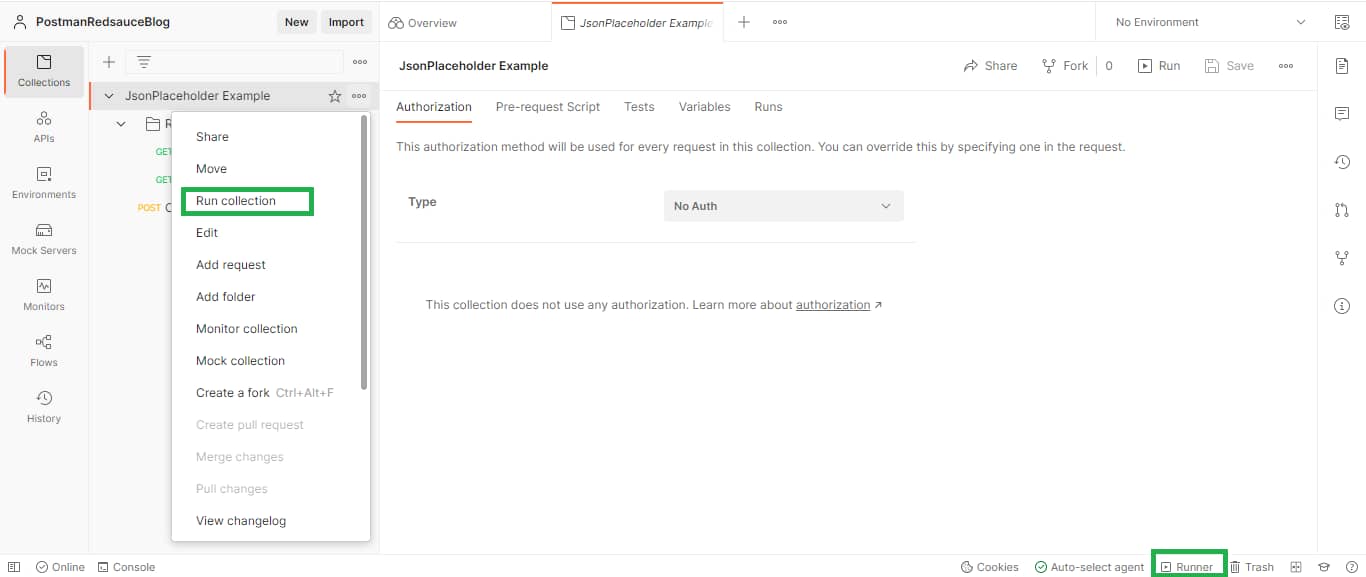The width and height of the screenshot is (1366, 577).
Task: Open the environment quick look icon
Action: (1342, 22)
